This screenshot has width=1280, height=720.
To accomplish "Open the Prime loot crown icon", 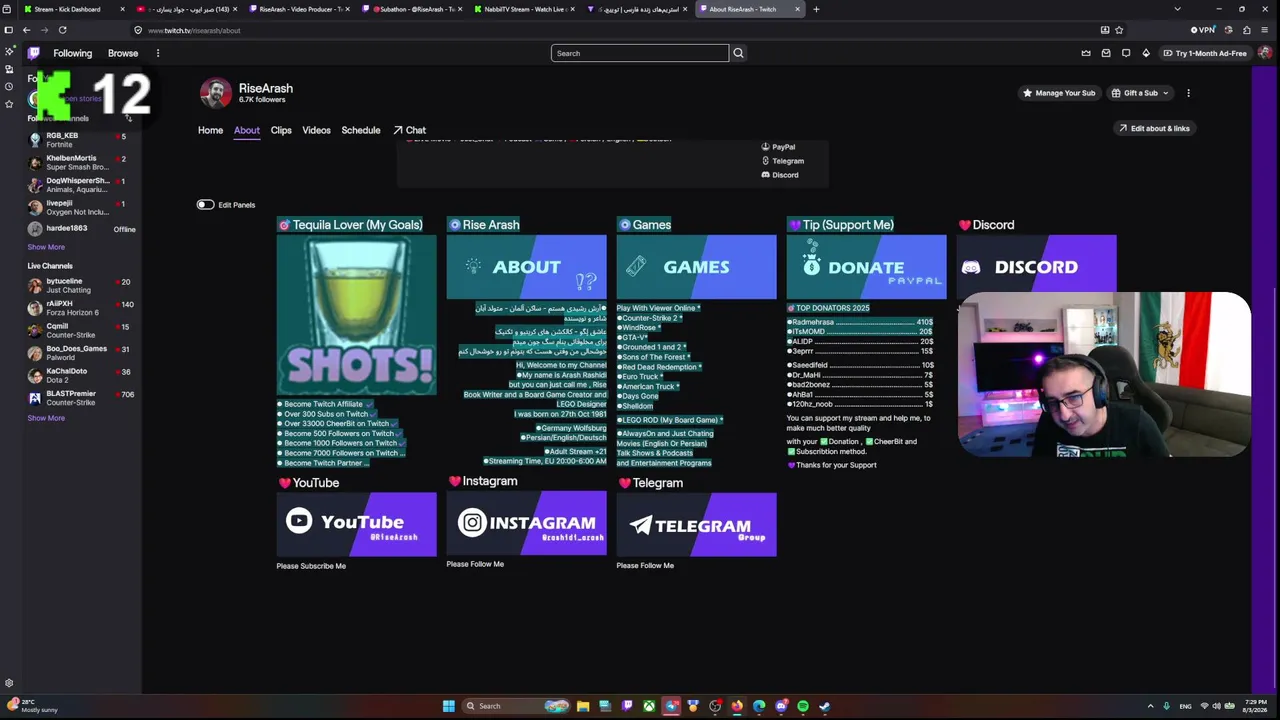I will pyautogui.click(x=1086, y=53).
